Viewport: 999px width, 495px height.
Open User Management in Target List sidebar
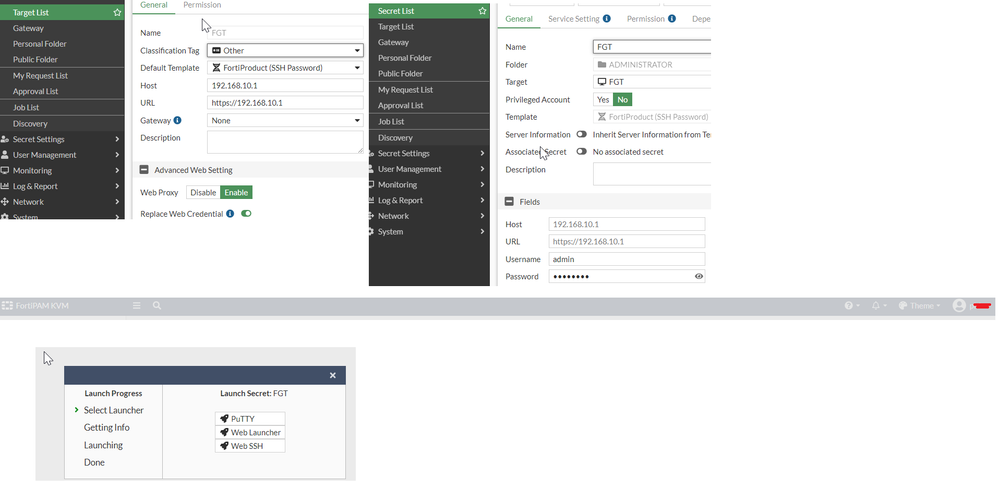click(62, 155)
